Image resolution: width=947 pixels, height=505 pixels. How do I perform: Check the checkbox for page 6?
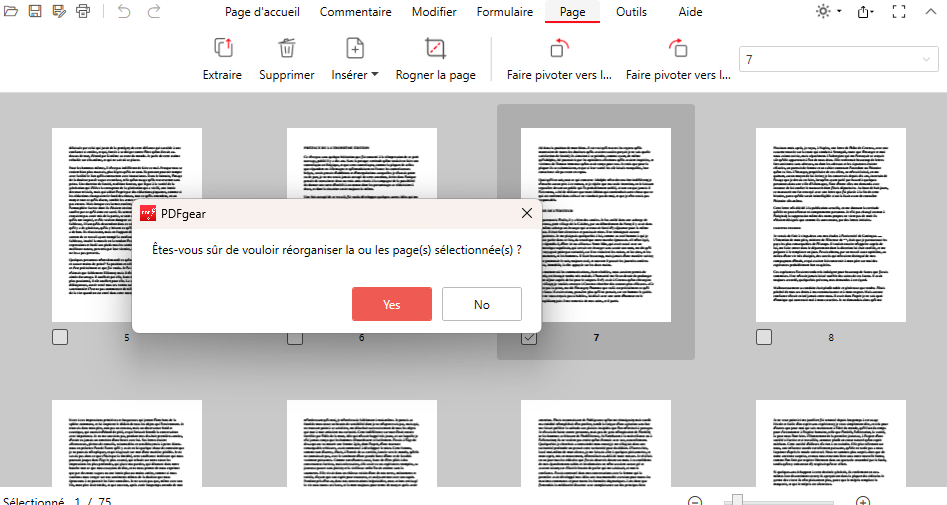(x=295, y=338)
